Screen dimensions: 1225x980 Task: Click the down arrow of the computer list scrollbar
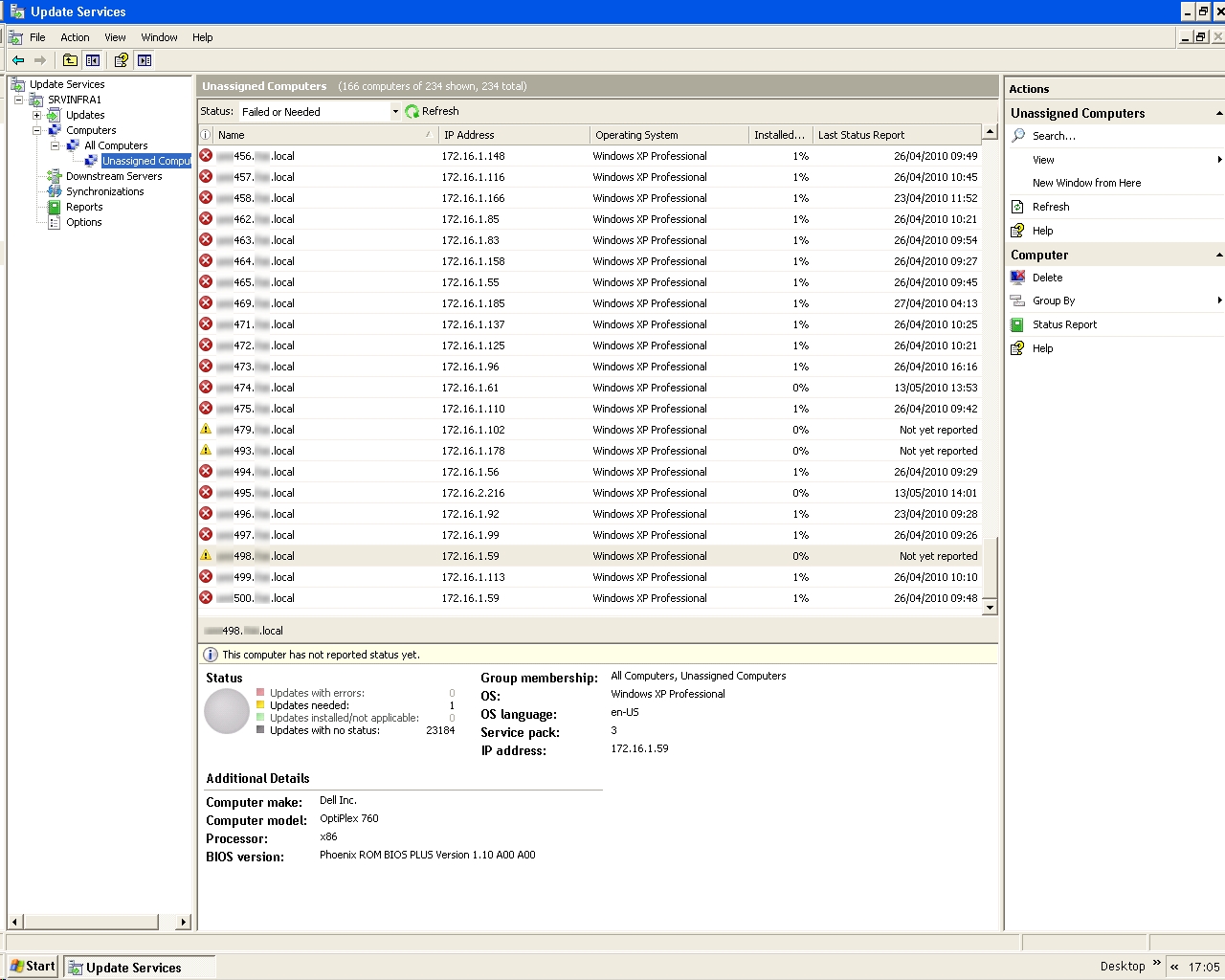[991, 607]
